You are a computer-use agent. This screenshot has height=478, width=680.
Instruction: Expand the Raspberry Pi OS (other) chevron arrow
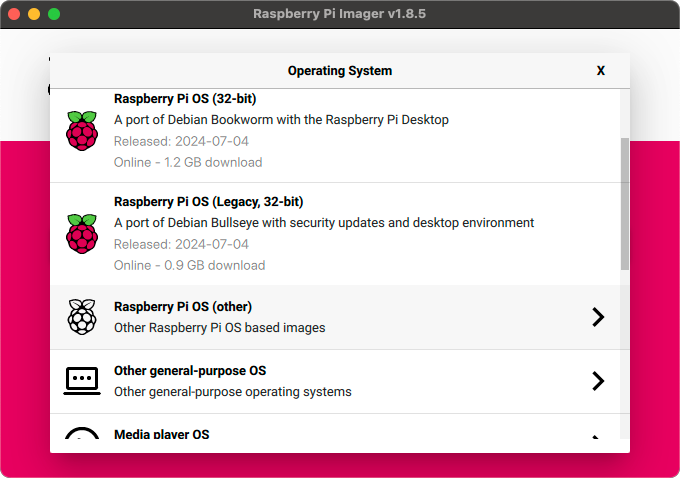click(x=598, y=317)
